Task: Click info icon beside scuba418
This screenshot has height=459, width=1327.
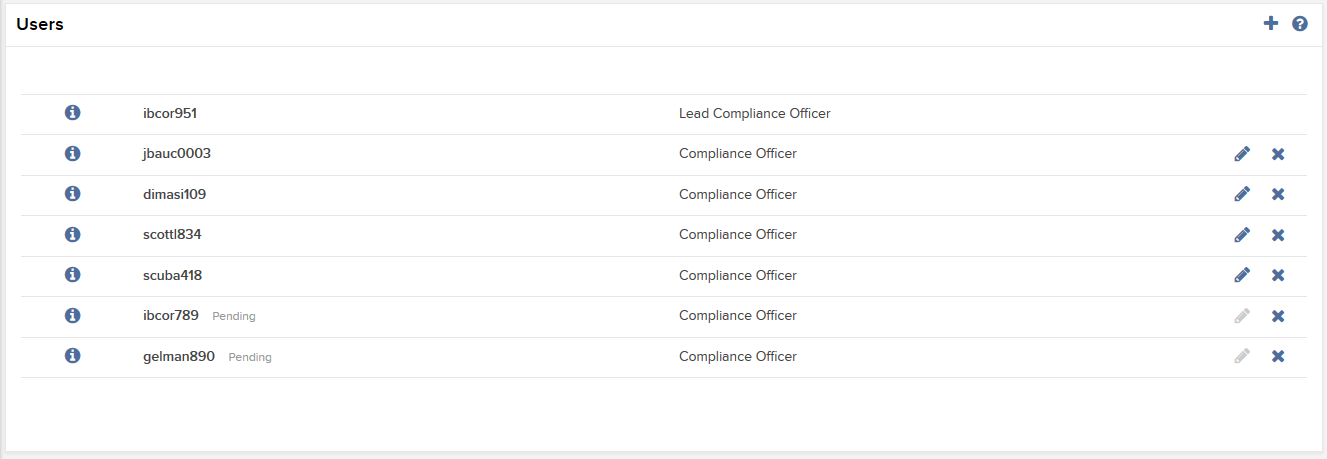Action: pyautogui.click(x=72, y=275)
